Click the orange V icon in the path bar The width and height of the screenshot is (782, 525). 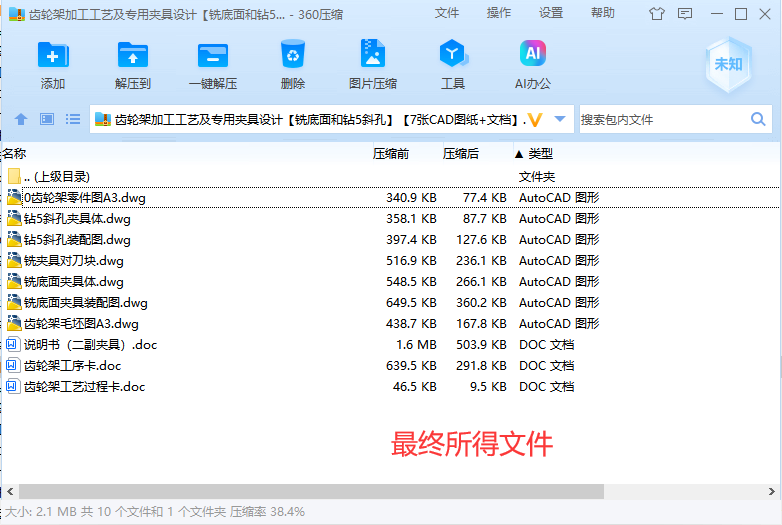pos(535,120)
